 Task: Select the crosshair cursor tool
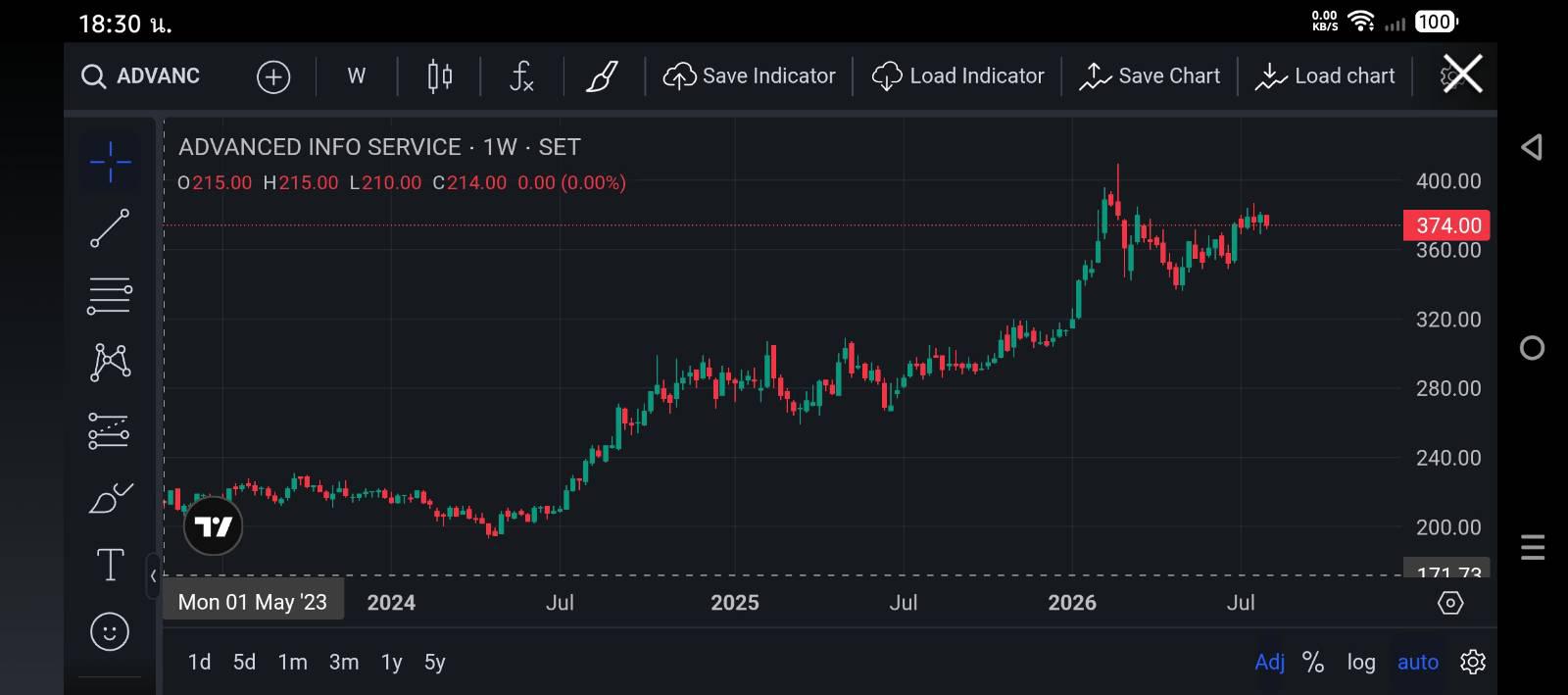[110, 162]
